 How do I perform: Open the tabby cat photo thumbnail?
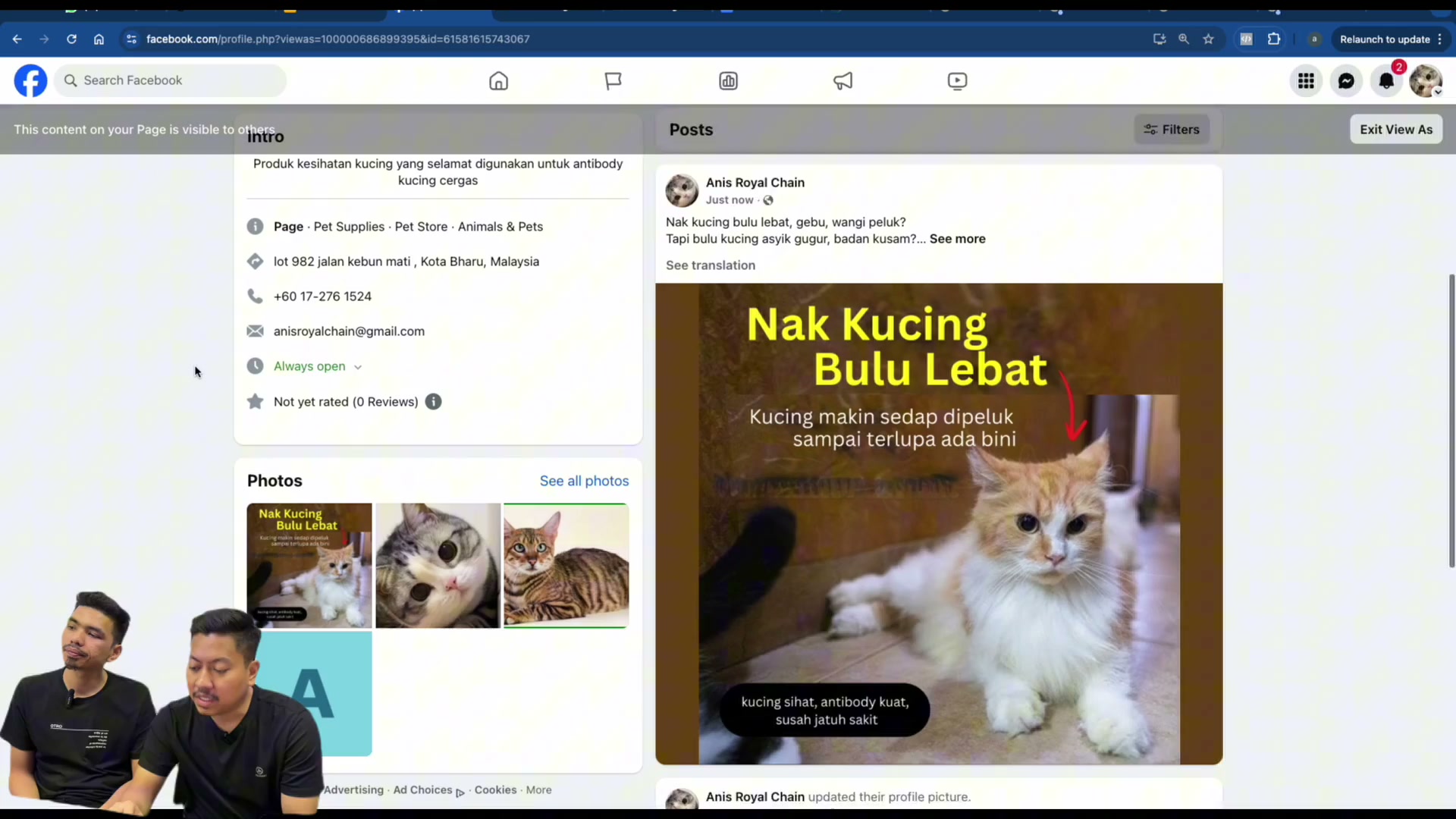click(x=566, y=566)
